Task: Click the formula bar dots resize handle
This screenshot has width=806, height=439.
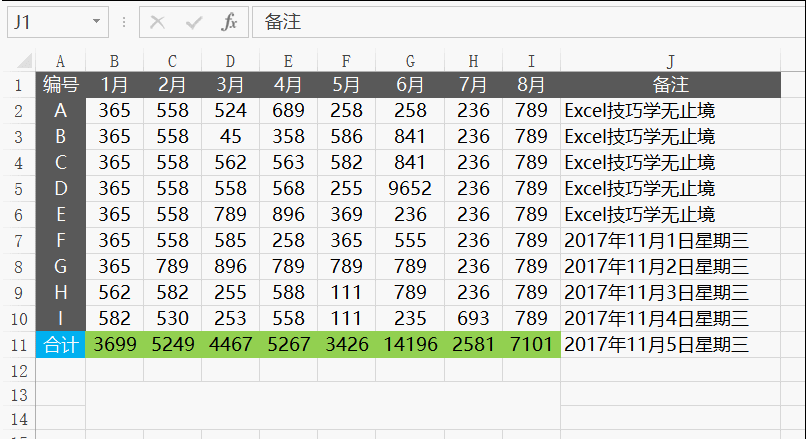Action: coord(124,22)
